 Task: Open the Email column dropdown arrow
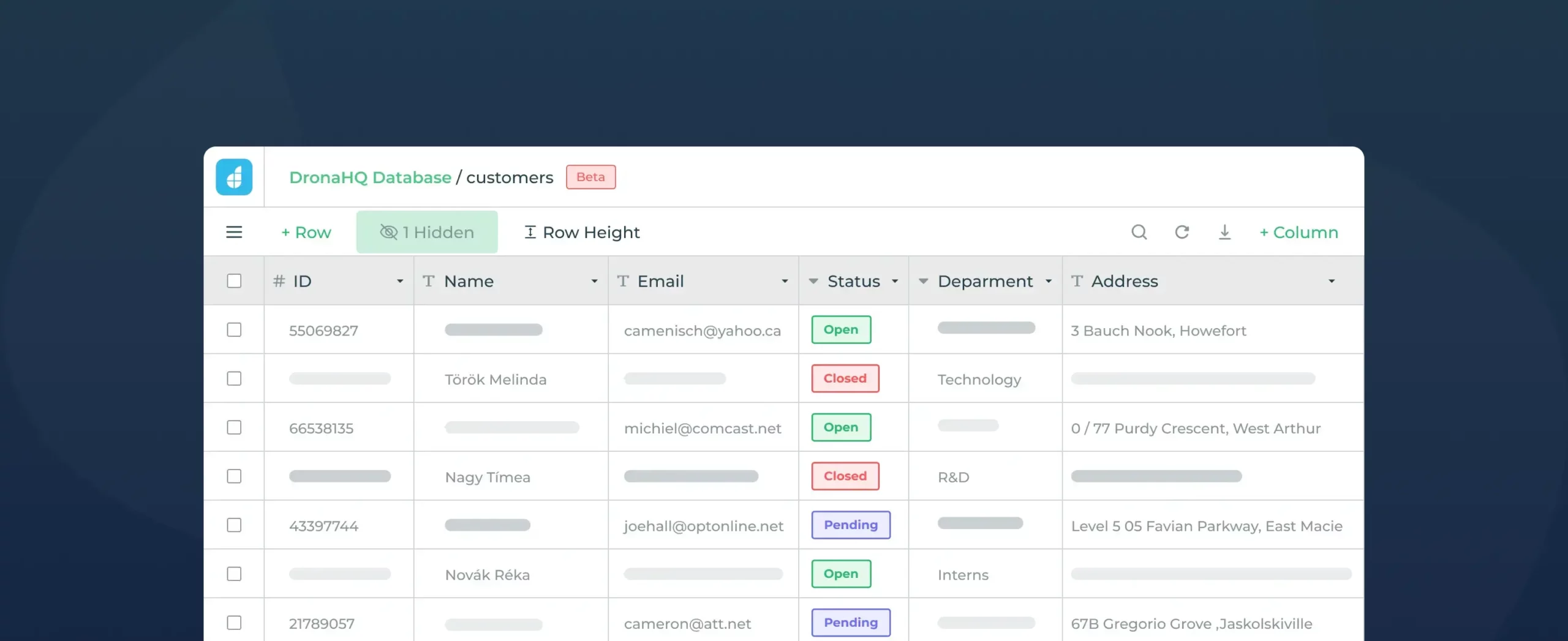tap(784, 281)
